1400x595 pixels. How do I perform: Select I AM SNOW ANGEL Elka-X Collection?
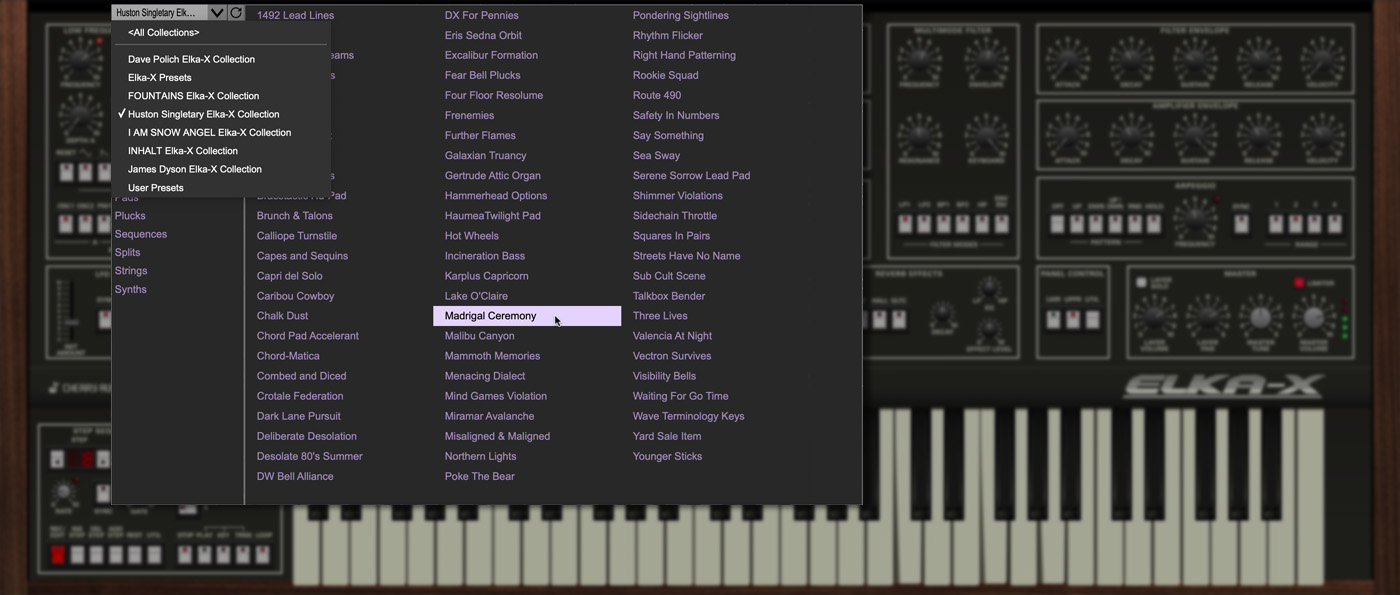click(209, 132)
